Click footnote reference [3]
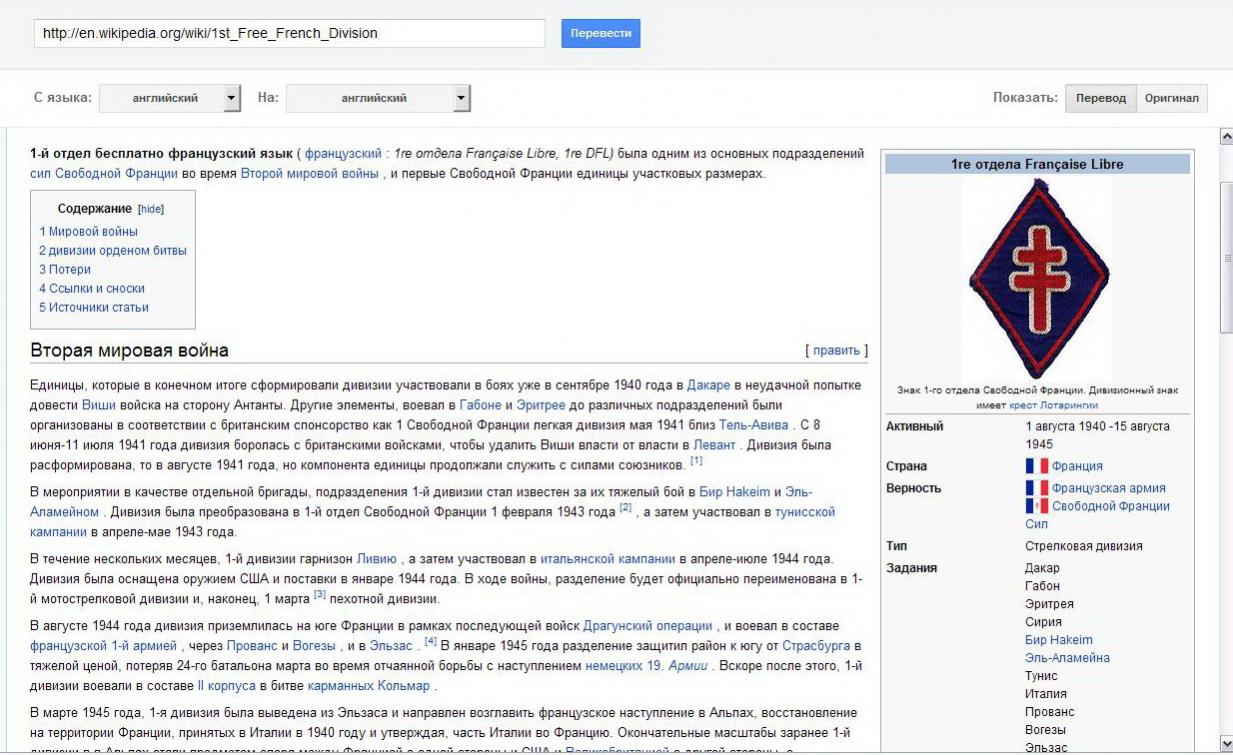The width and height of the screenshot is (1233, 755). coord(320,594)
